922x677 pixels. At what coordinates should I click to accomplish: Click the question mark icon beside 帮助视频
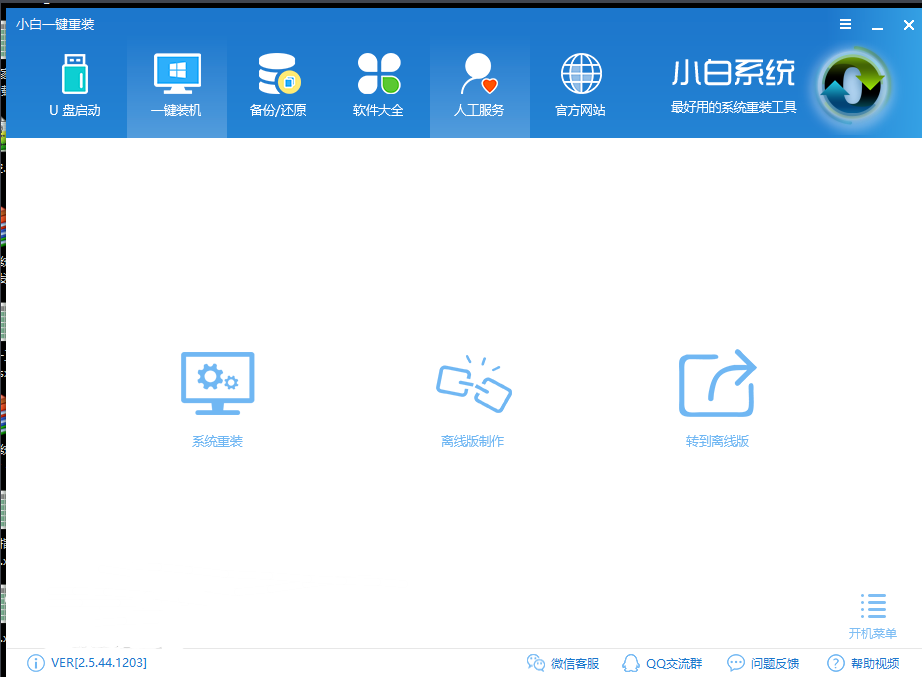pos(835,662)
